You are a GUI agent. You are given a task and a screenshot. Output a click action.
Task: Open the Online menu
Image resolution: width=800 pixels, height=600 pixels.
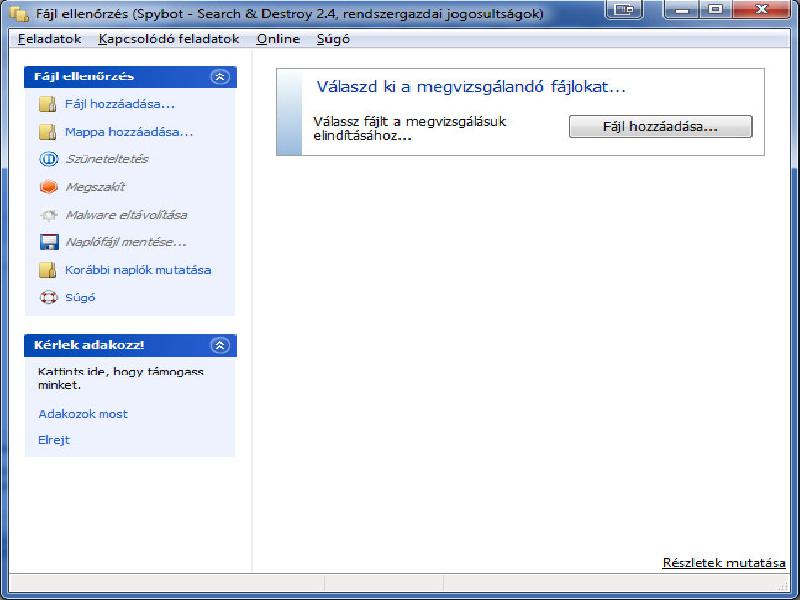(x=278, y=39)
